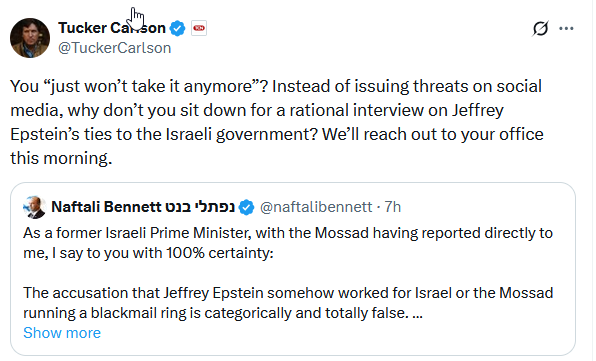
Task: Open the three-dot more options menu
Action: pyautogui.click(x=566, y=28)
